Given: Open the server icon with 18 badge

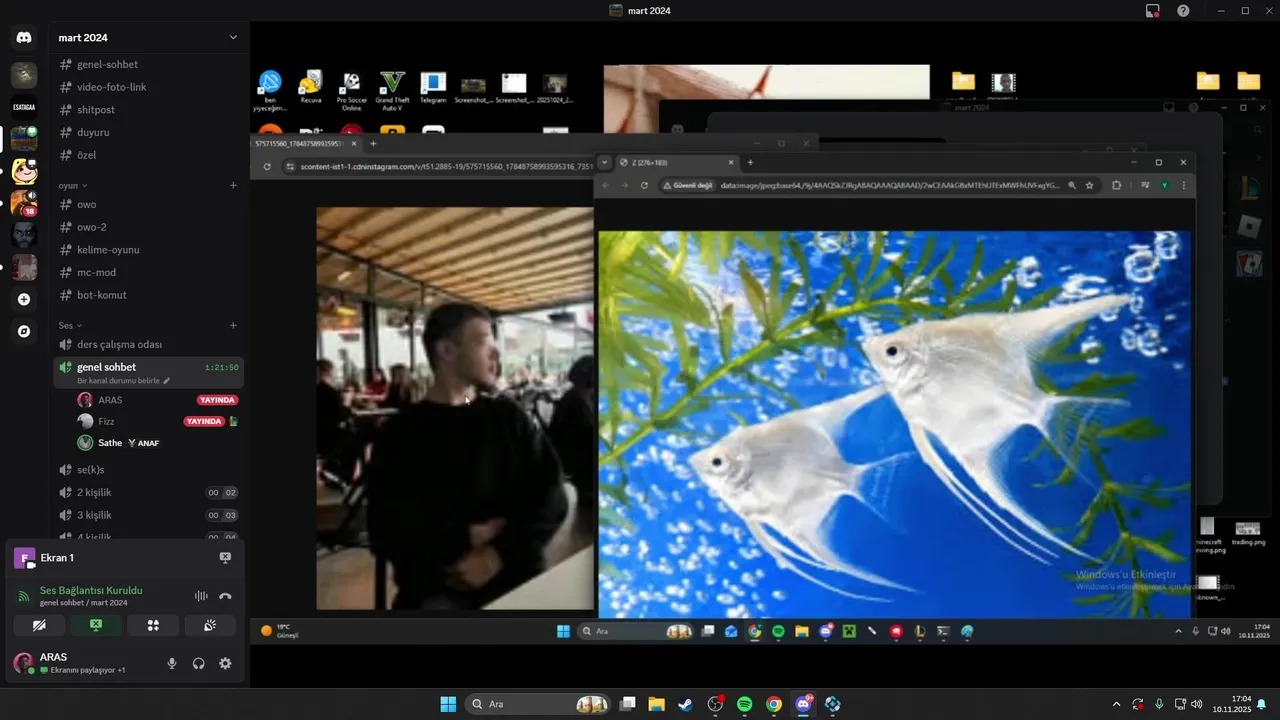Looking at the screenshot, I should (24, 203).
